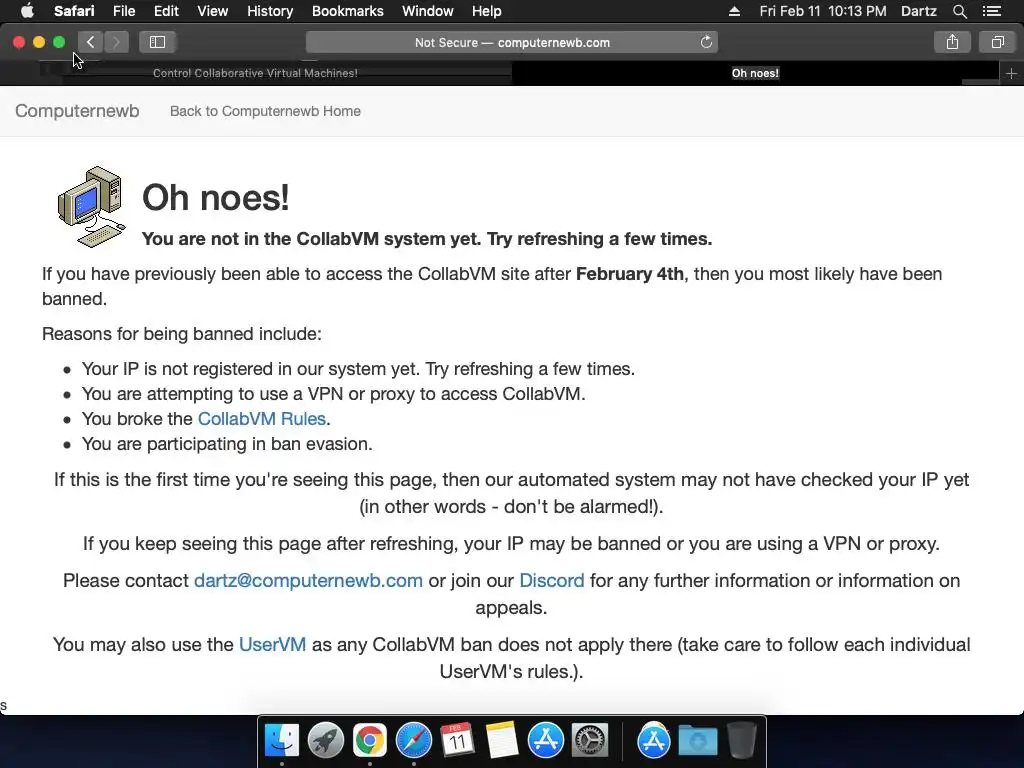The width and height of the screenshot is (1024, 768).
Task: Open the Window menu
Action: tap(427, 11)
